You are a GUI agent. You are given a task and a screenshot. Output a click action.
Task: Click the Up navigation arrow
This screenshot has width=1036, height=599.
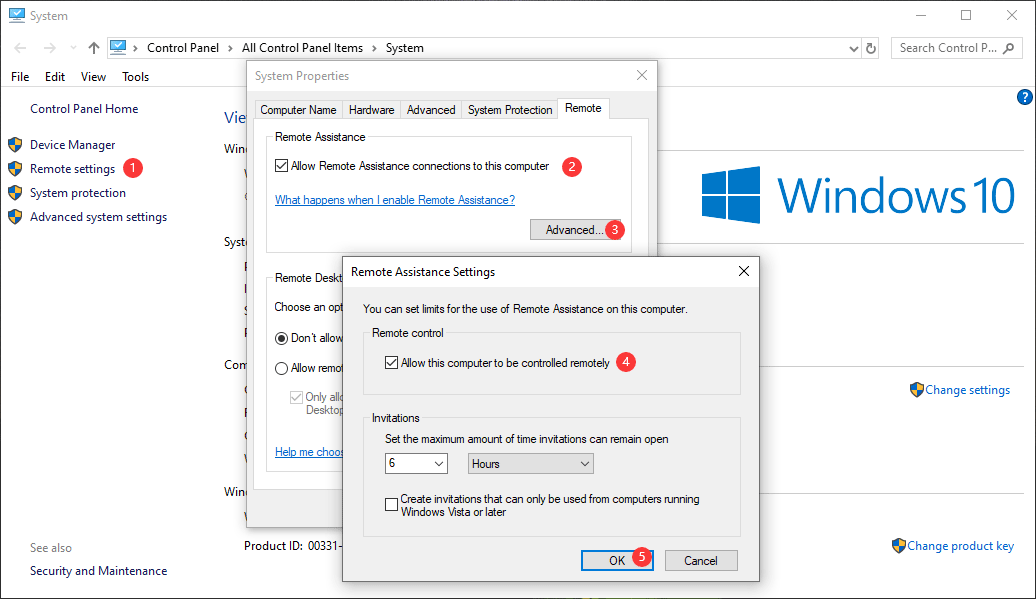[x=93, y=47]
